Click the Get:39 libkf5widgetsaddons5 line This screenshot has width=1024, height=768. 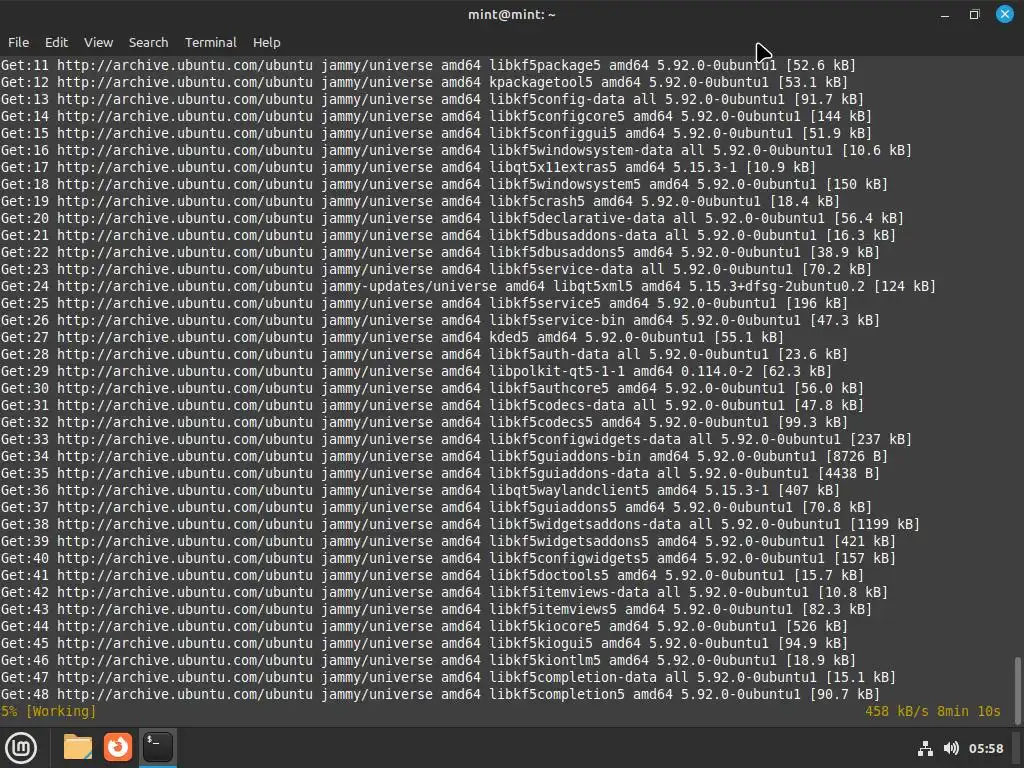pos(448,541)
